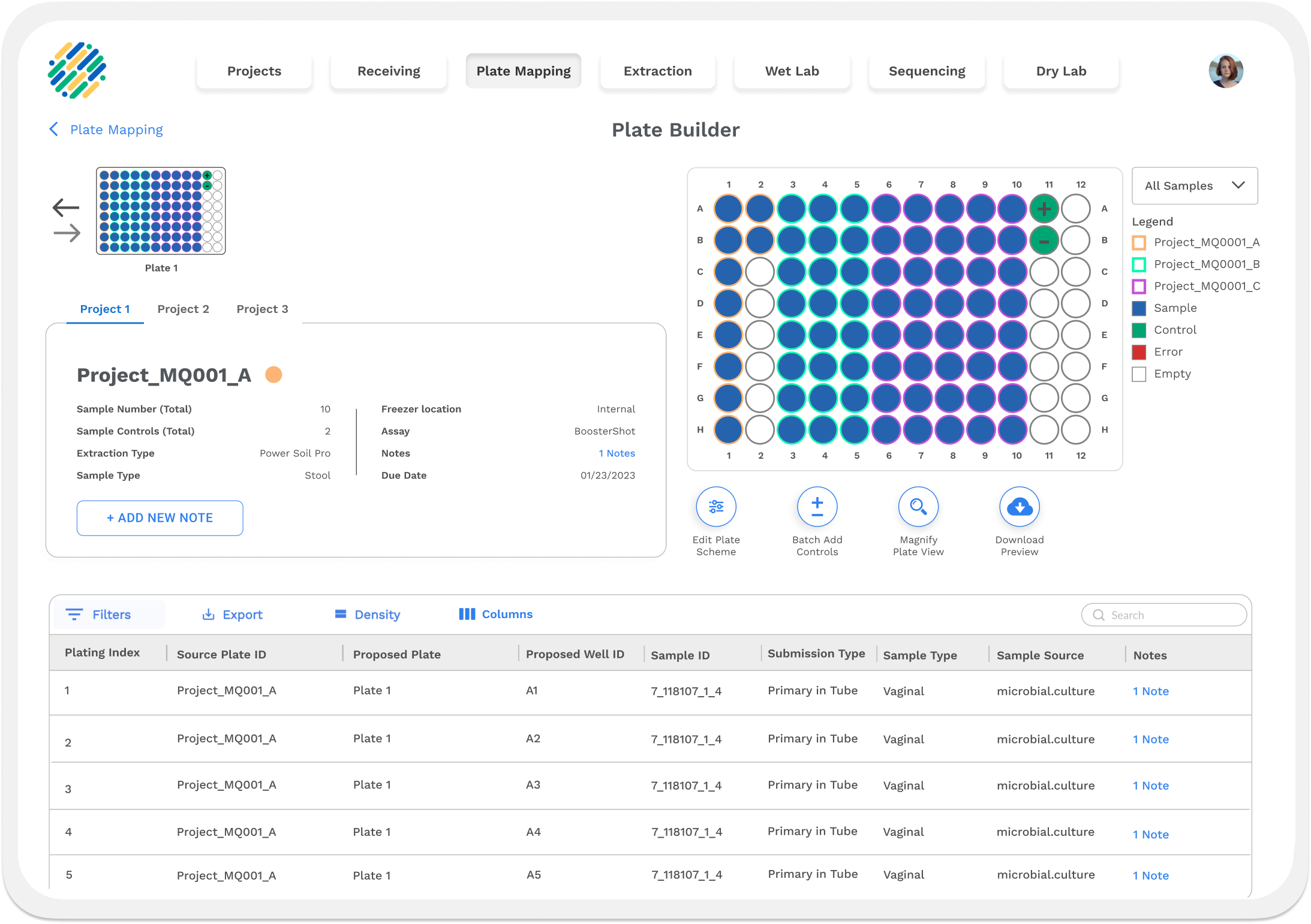The width and height of the screenshot is (1311, 924).
Task: Open the Extraction navigation tab
Action: click(657, 71)
